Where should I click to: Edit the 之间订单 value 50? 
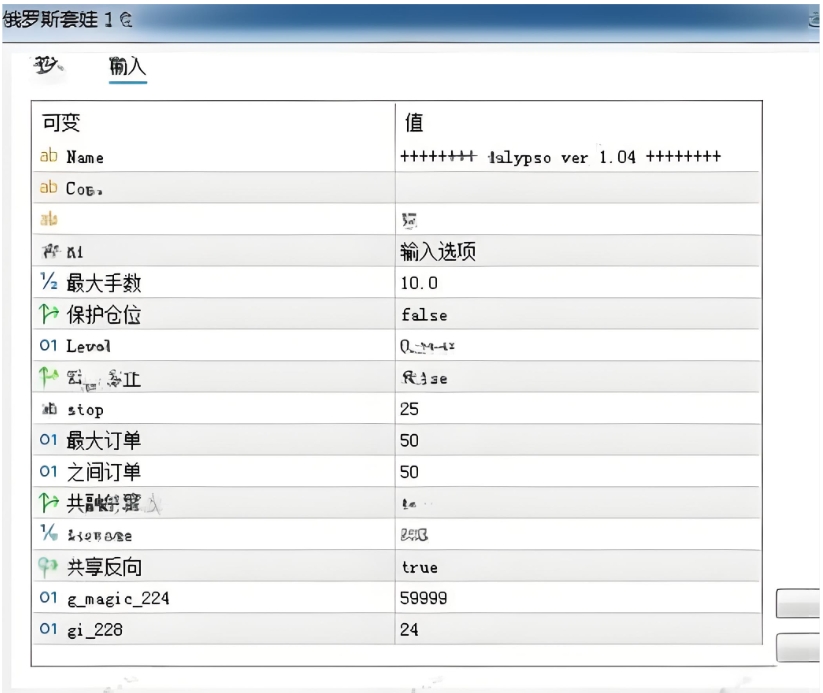(x=409, y=472)
